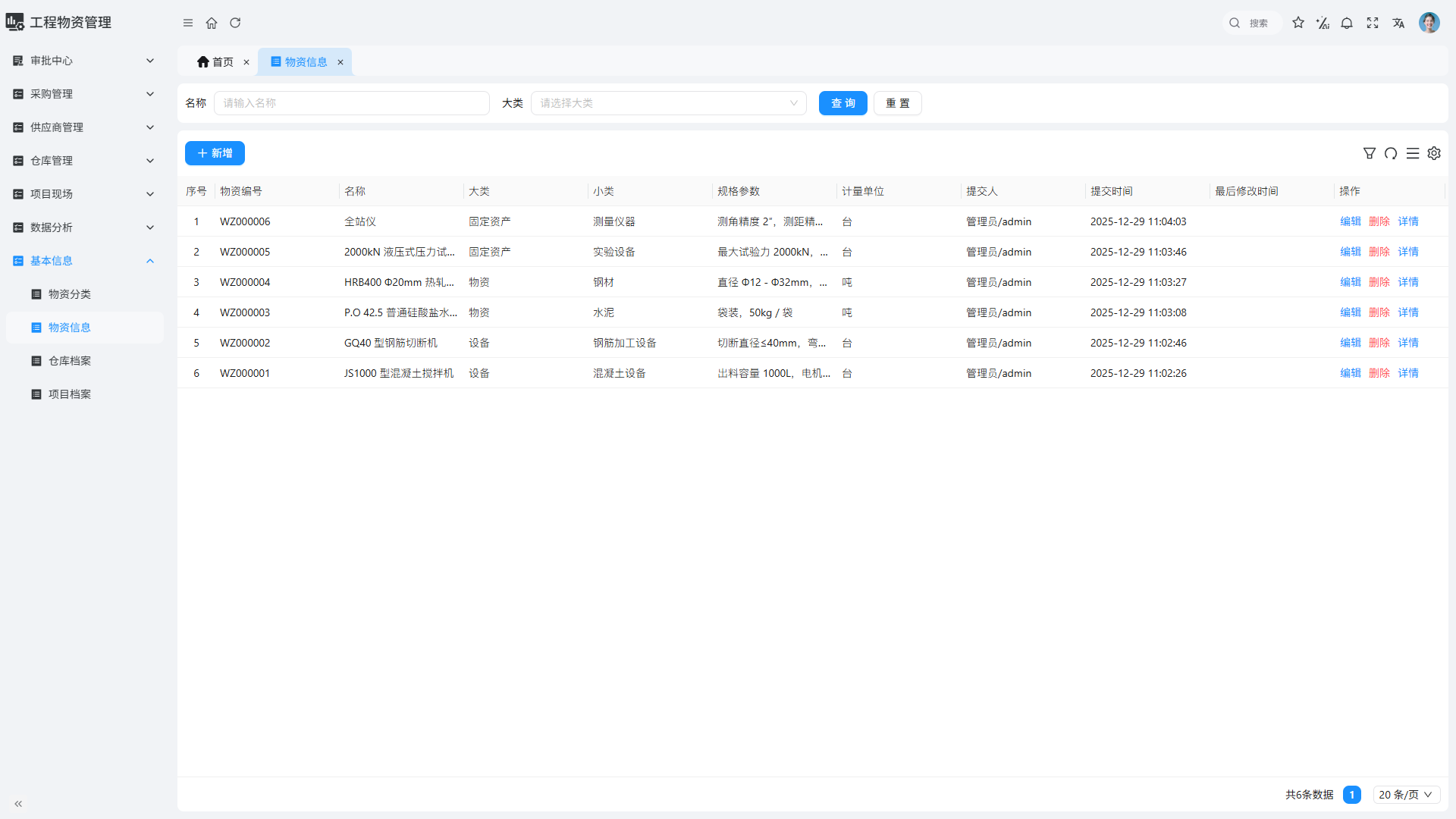Close the 首页 tab
Image resolution: width=1456 pixels, height=819 pixels.
click(x=246, y=62)
